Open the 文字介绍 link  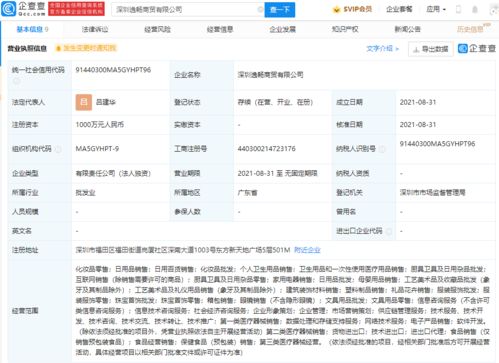coord(383,49)
